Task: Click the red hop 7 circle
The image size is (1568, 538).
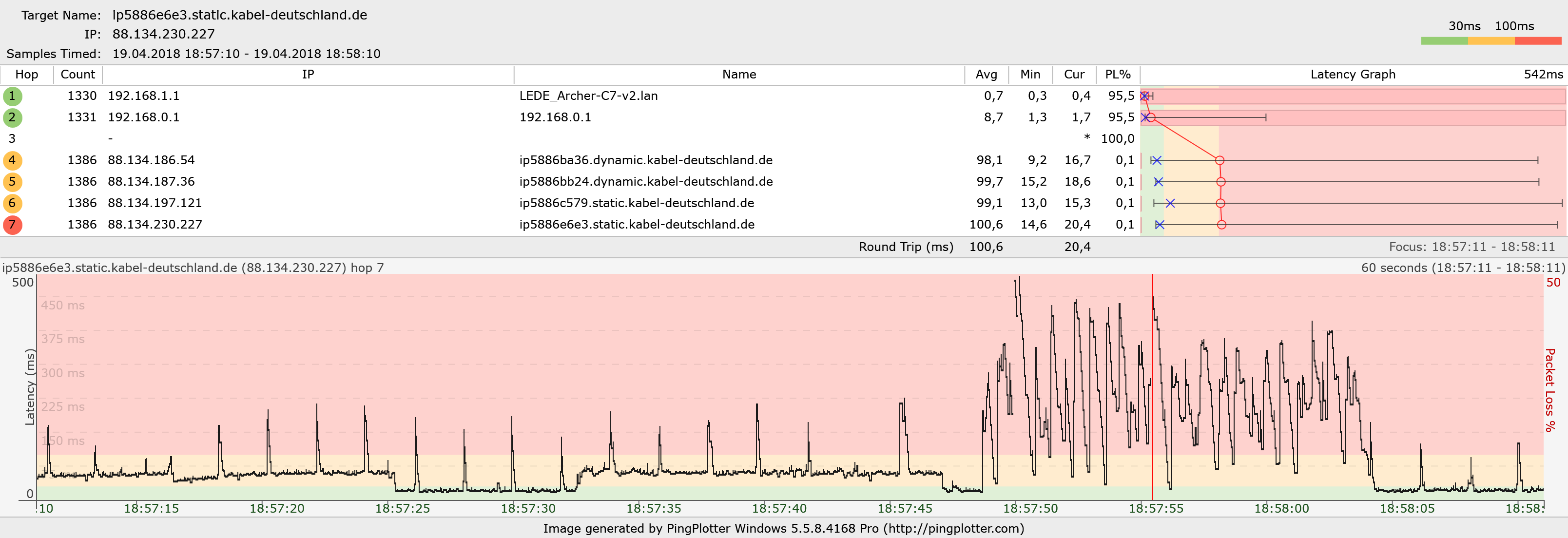Action: [x=12, y=225]
